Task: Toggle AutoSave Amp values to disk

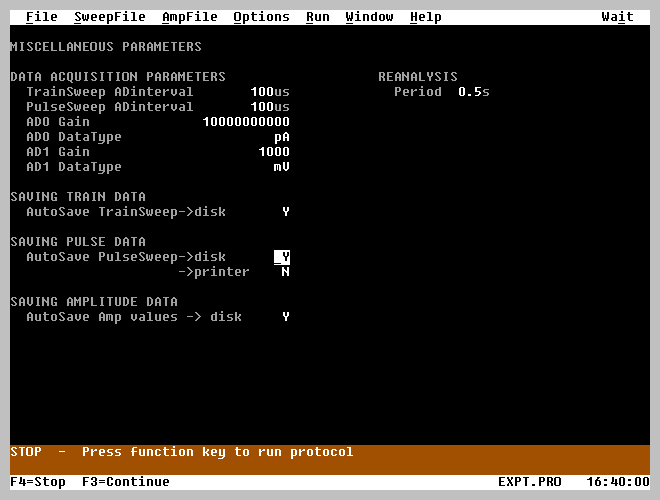Action: tap(285, 317)
